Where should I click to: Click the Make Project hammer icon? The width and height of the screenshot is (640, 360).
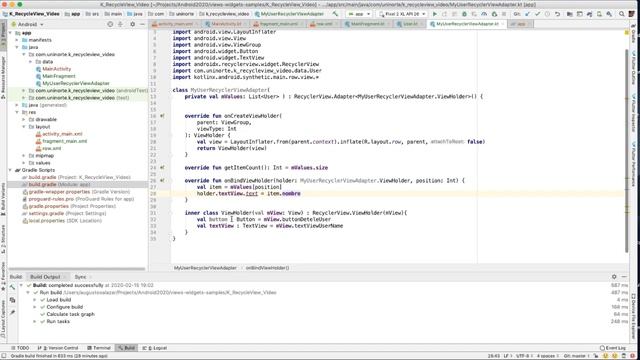(x=335, y=14)
